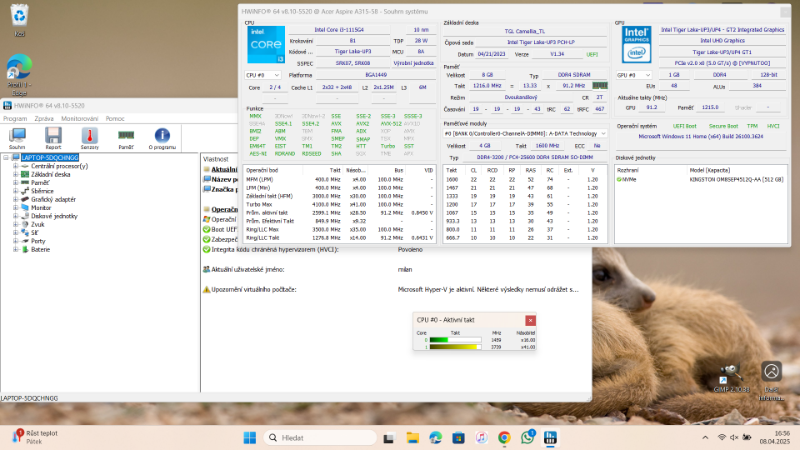Open Task View taskbar icon
This screenshot has width=800, height=450.
click(x=389, y=438)
